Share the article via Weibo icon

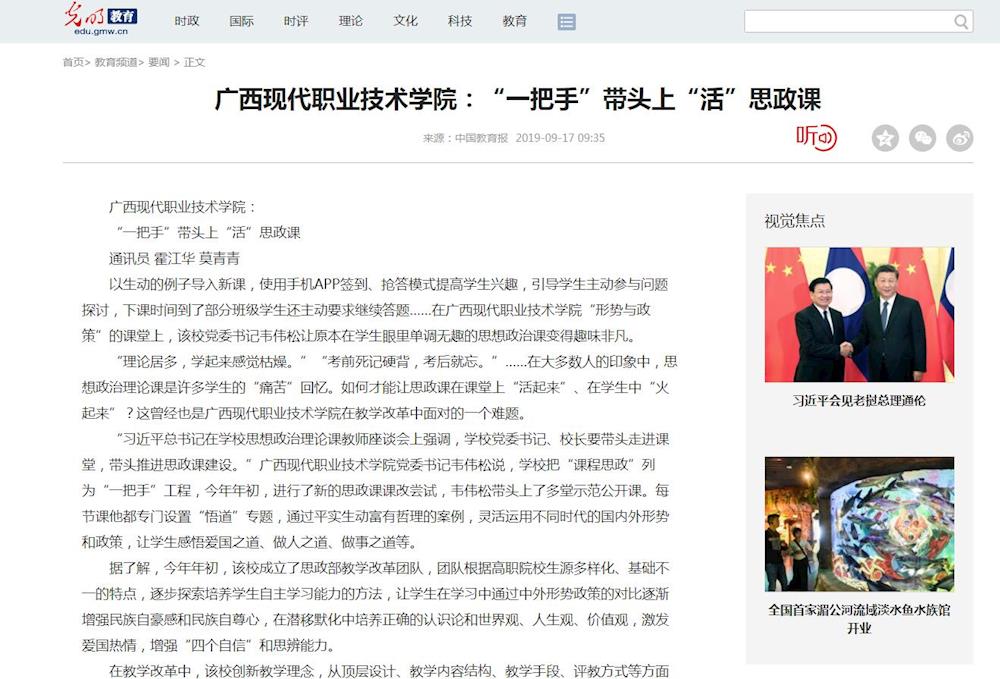(959, 138)
